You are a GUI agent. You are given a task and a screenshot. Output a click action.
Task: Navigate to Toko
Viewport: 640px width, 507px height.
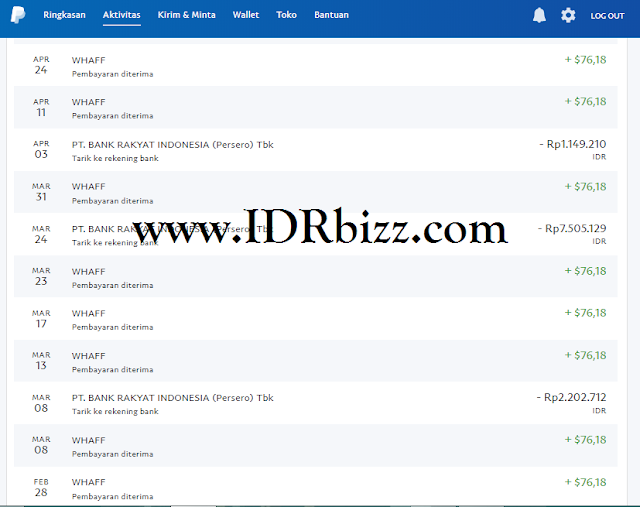[286, 15]
